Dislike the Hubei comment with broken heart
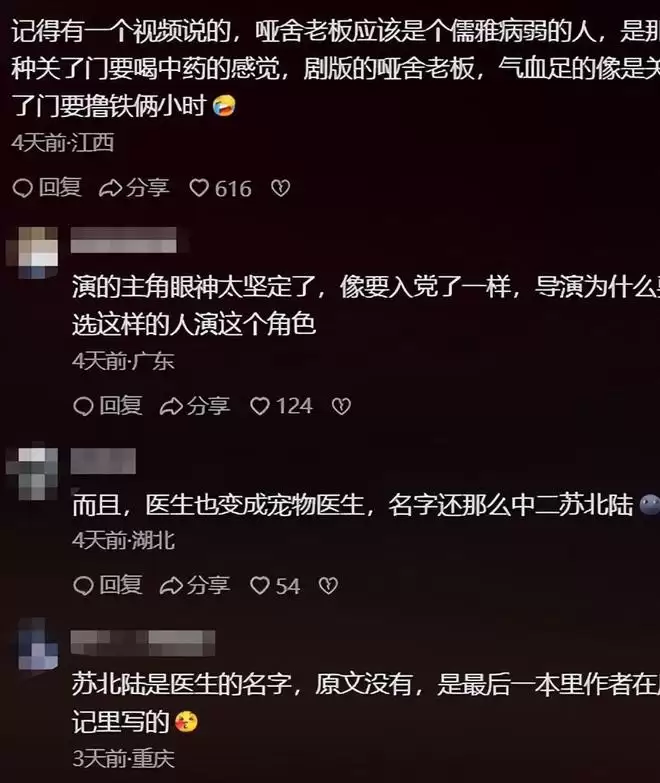This screenshot has width=660, height=783. (328, 586)
